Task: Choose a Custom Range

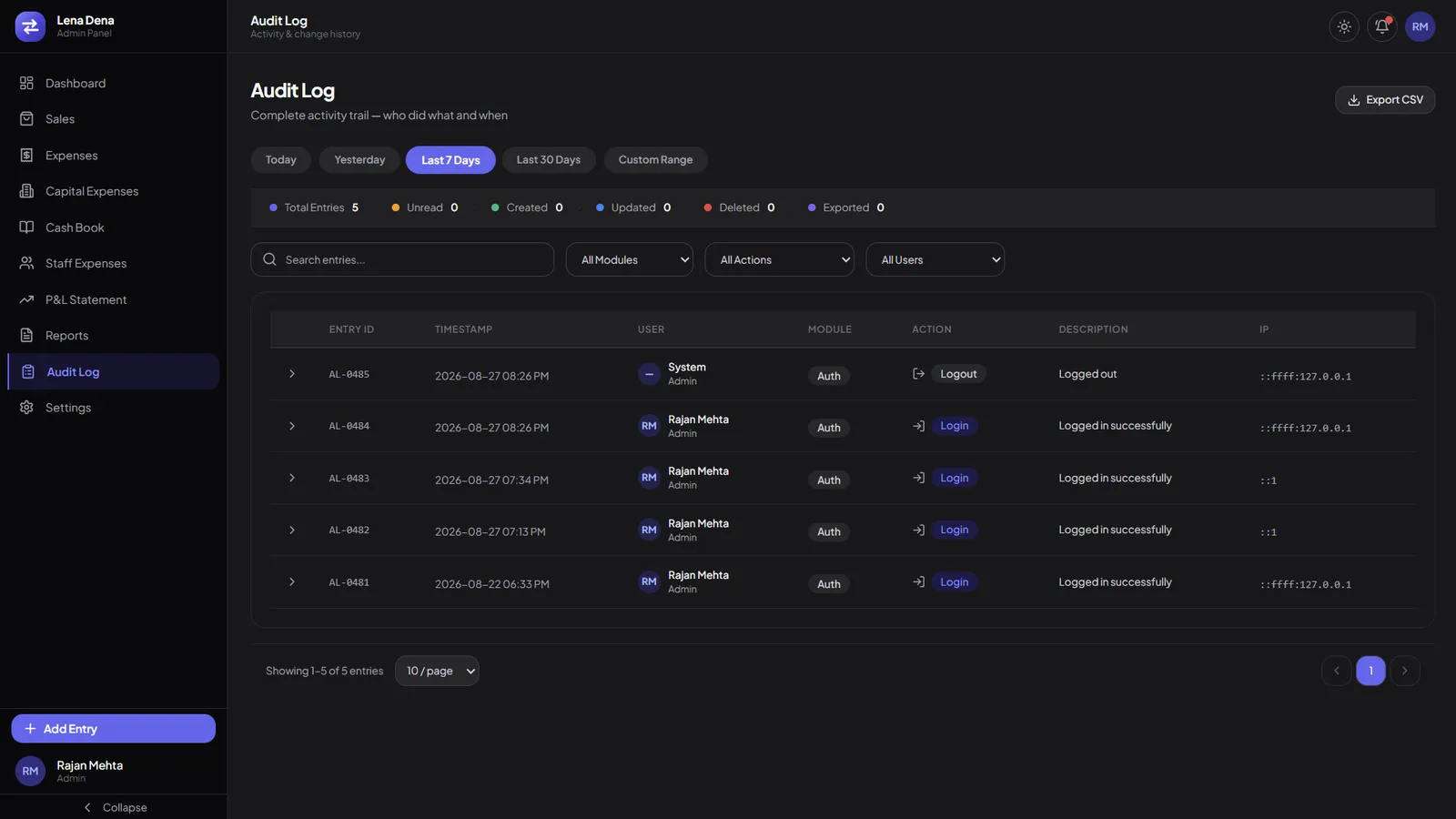Action: click(655, 160)
